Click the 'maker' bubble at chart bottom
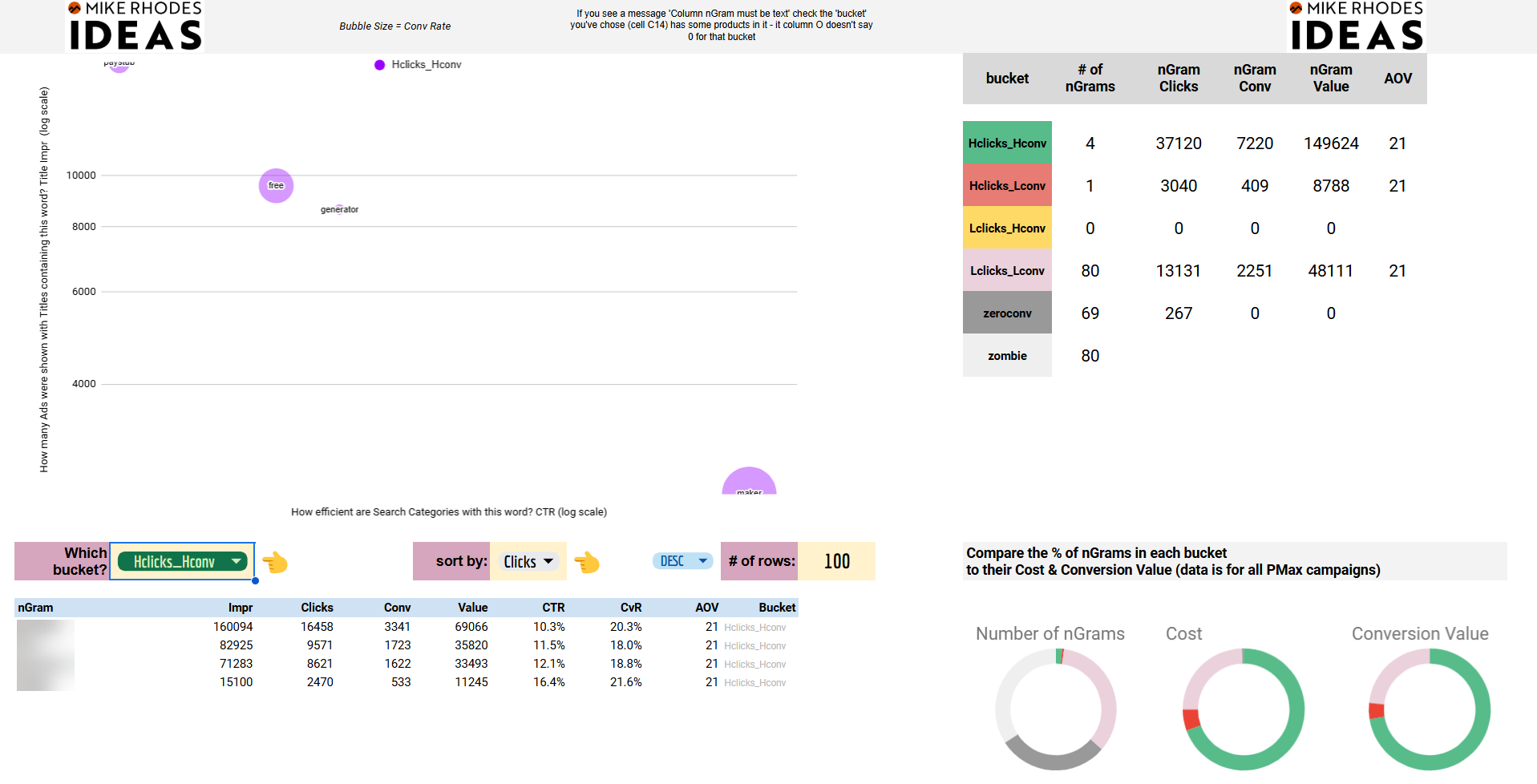 pyautogui.click(x=749, y=481)
